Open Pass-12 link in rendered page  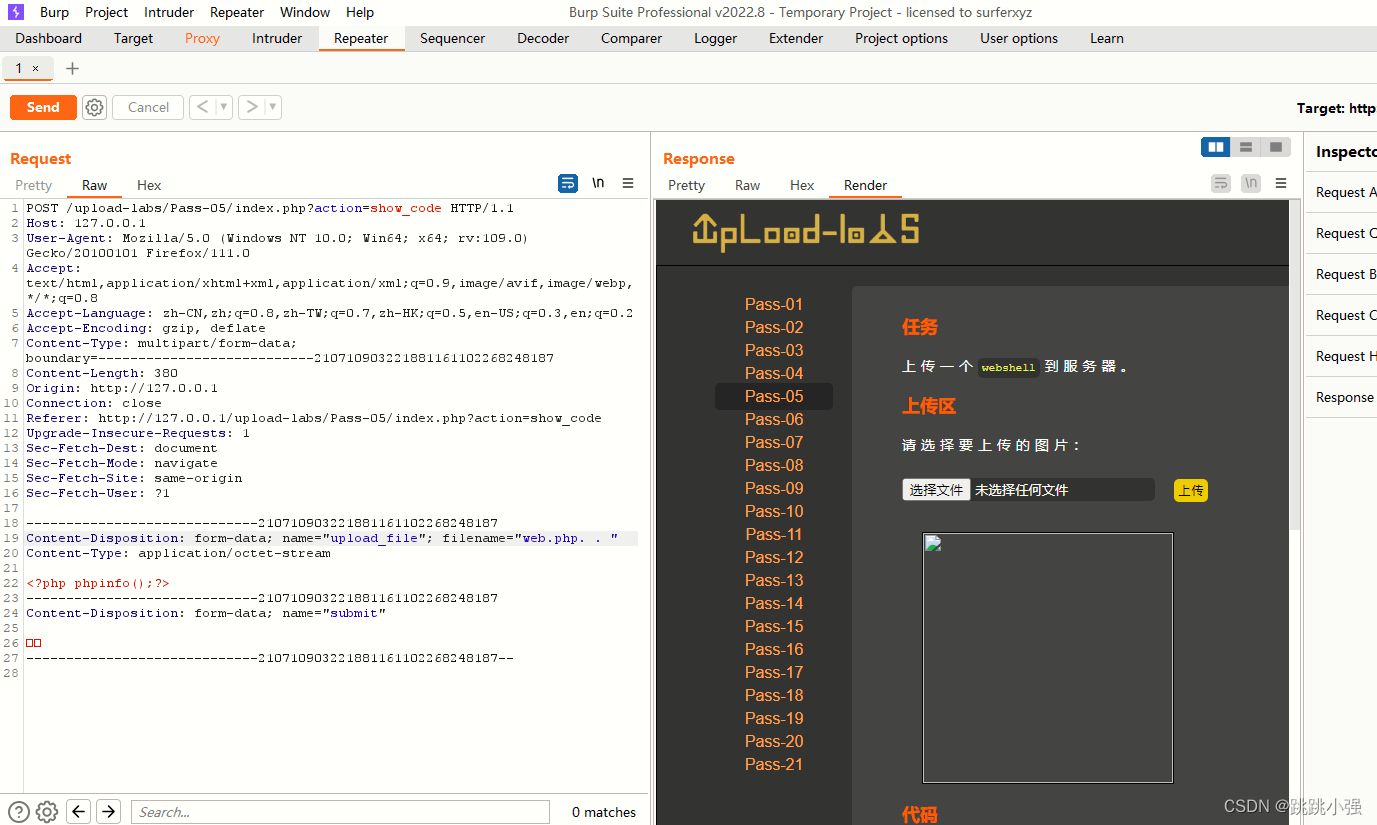[774, 557]
